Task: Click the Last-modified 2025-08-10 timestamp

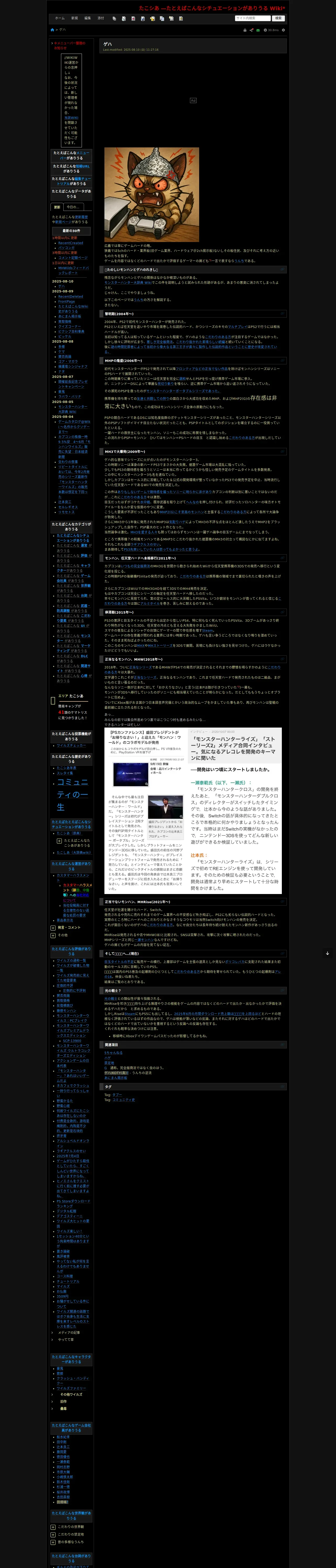Action: click(131, 50)
